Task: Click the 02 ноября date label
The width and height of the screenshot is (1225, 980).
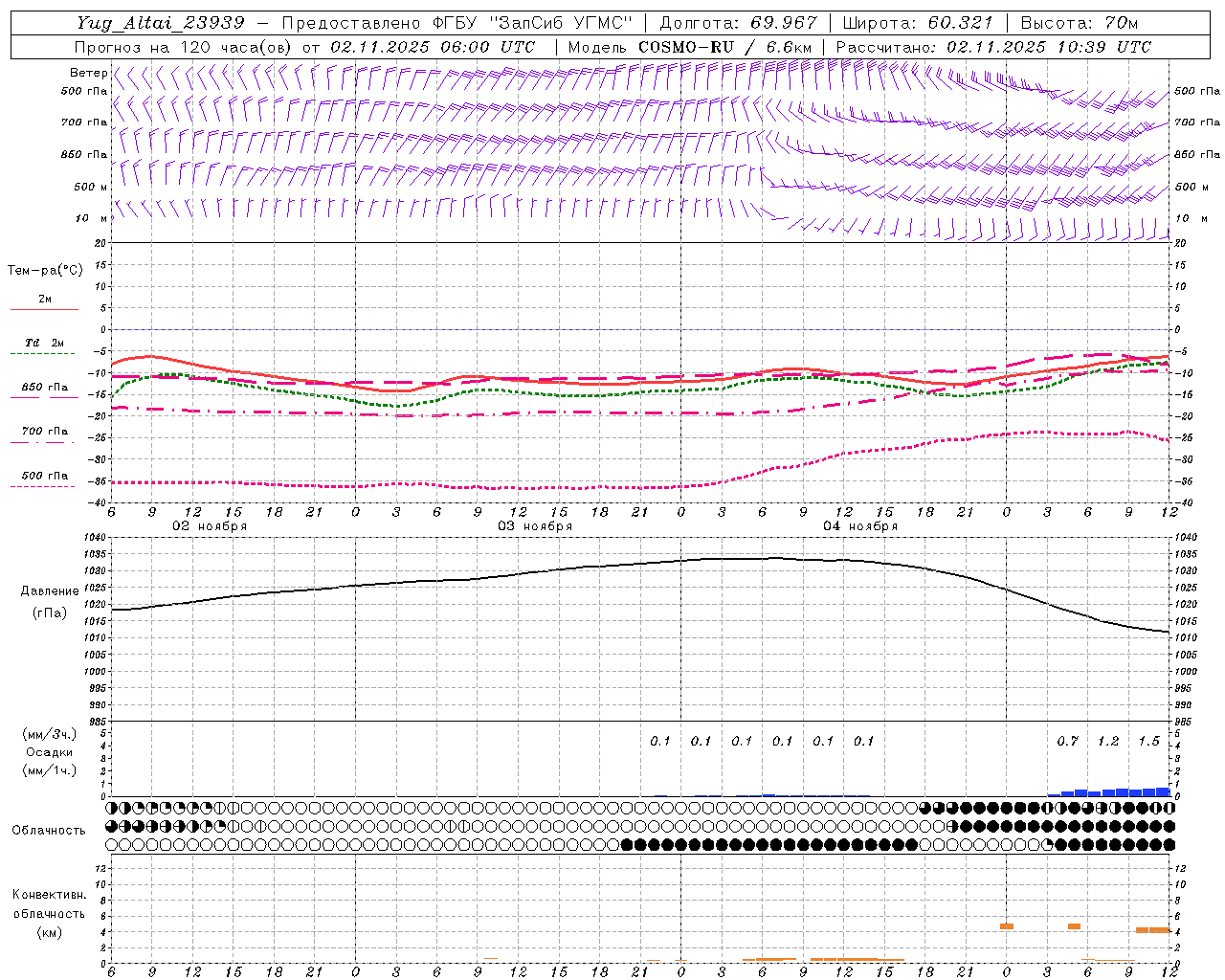Action: tap(210, 526)
